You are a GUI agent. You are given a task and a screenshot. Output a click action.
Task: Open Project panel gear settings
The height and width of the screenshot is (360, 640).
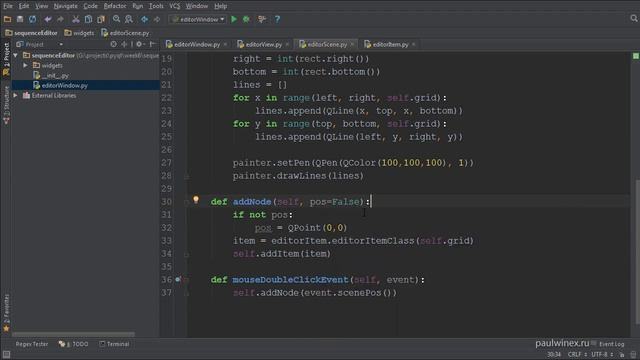tap(139, 44)
